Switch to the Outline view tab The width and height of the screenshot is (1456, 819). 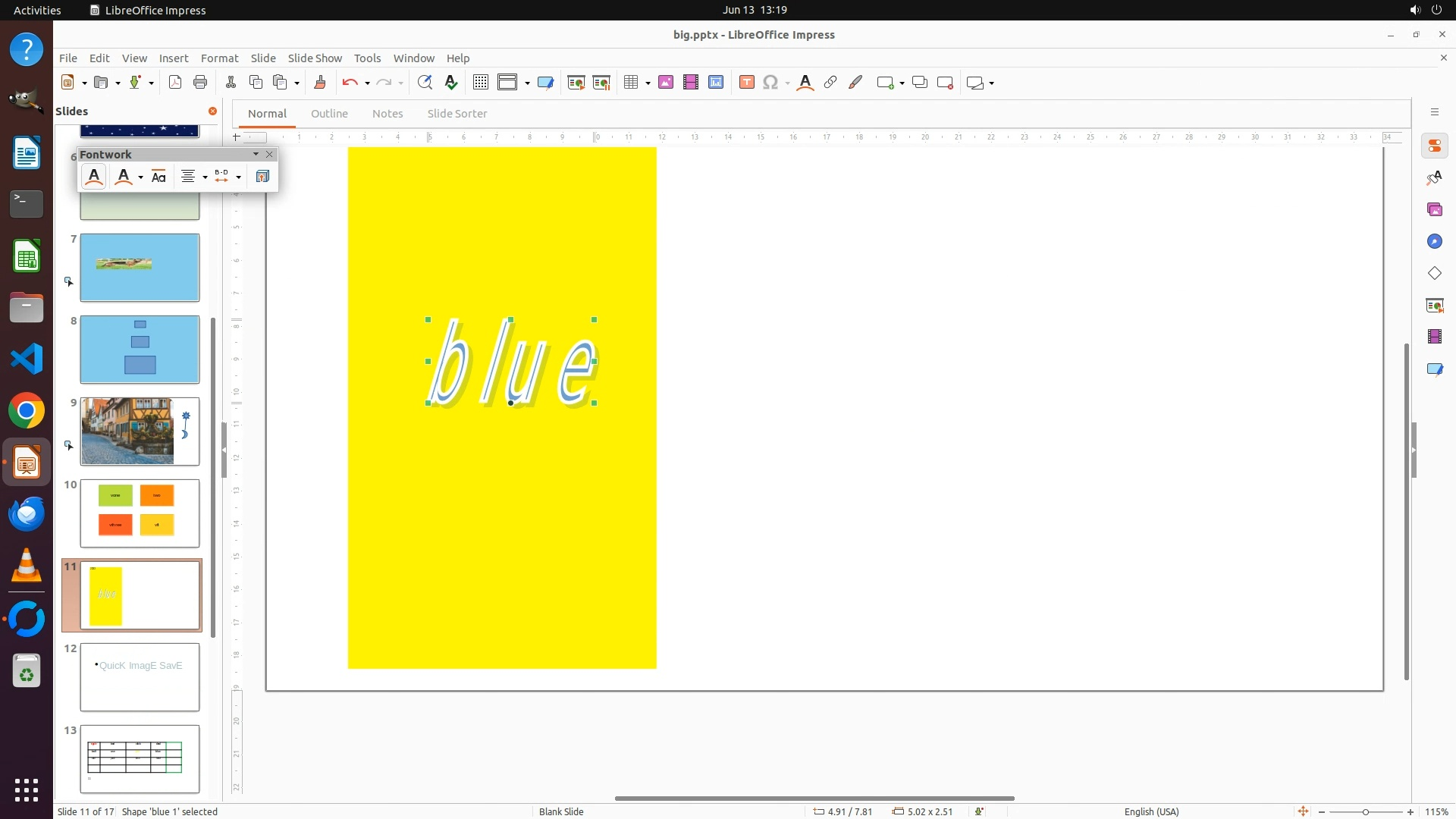coord(329,114)
